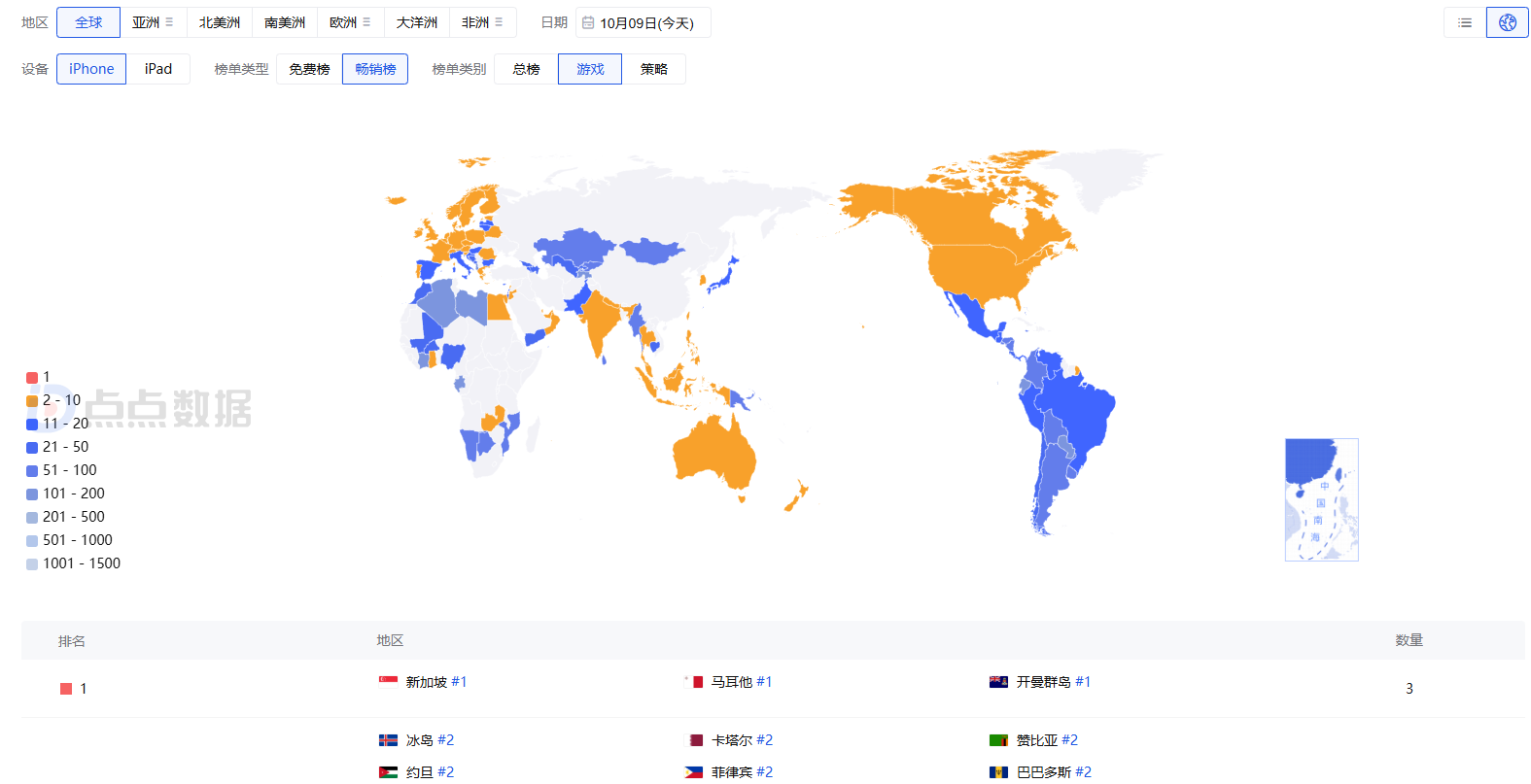Click the Philippines flag icon

tap(693, 772)
